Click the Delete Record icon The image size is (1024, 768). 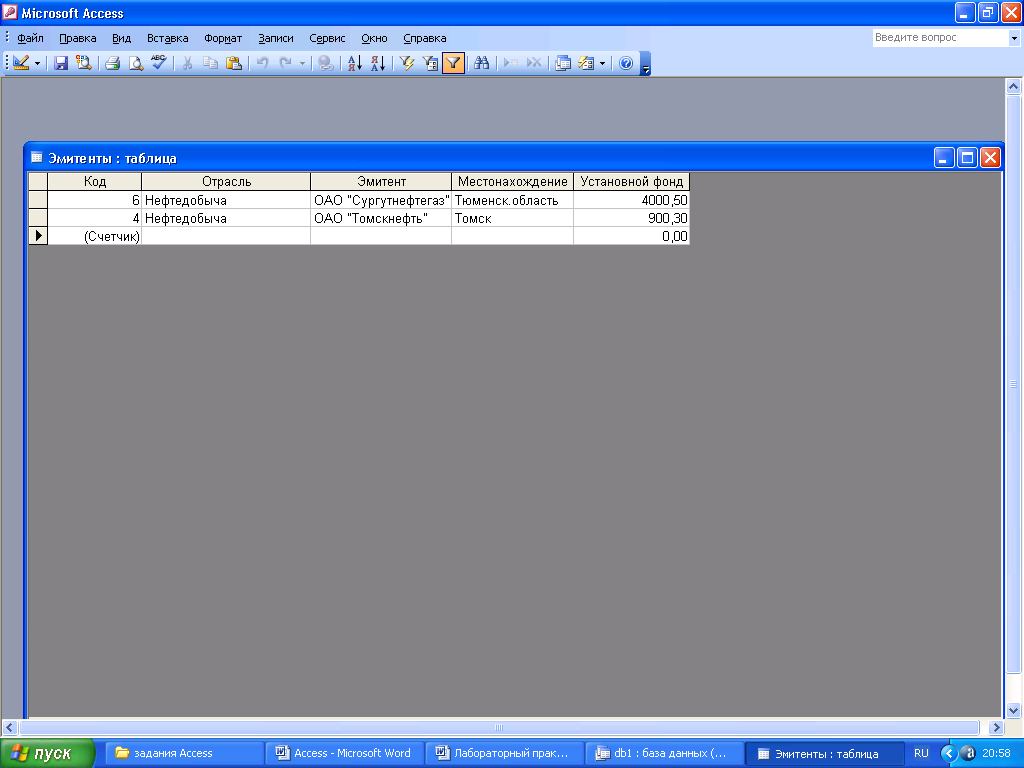pos(534,63)
